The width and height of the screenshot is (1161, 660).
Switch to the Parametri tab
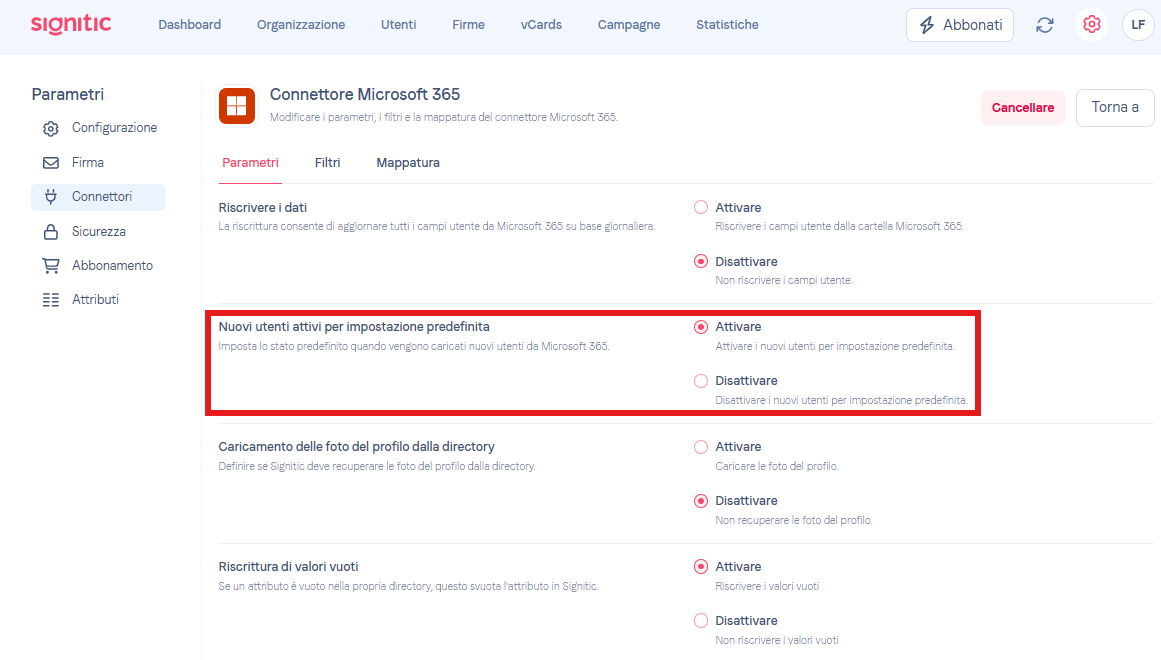point(250,163)
